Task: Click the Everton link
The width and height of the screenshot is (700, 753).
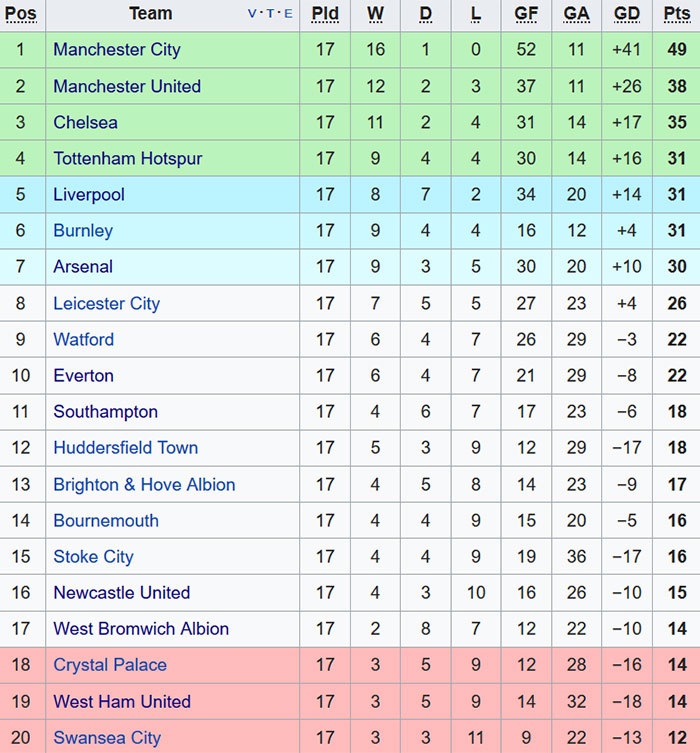Action: (x=84, y=376)
